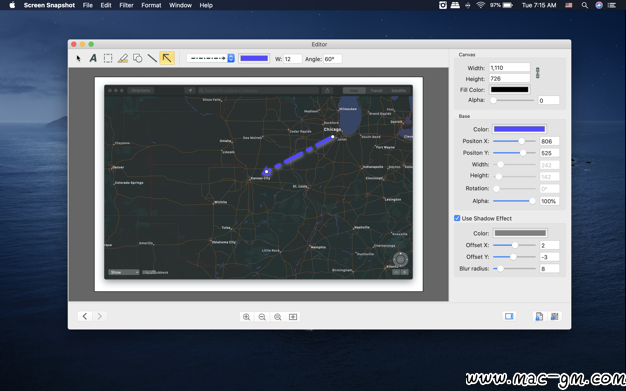Open the Filter menu
Screen dimensions: 626x391
(x=126, y=5)
